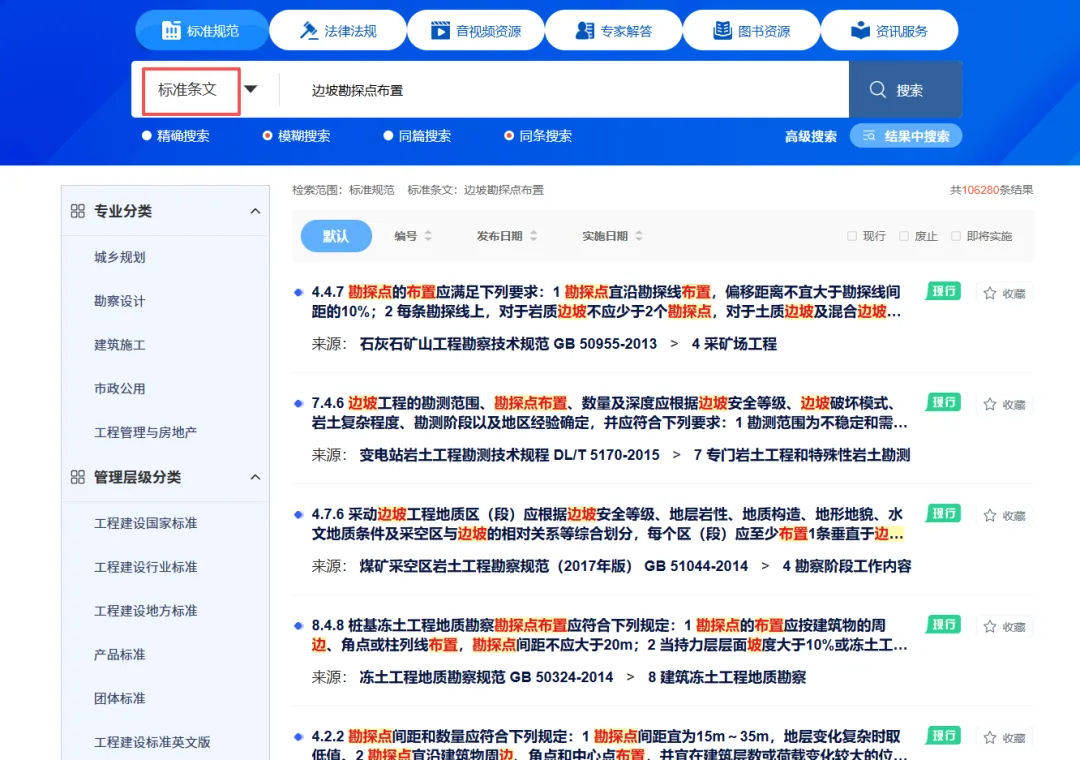Click chapter link 4 采矿场工程

734,344
